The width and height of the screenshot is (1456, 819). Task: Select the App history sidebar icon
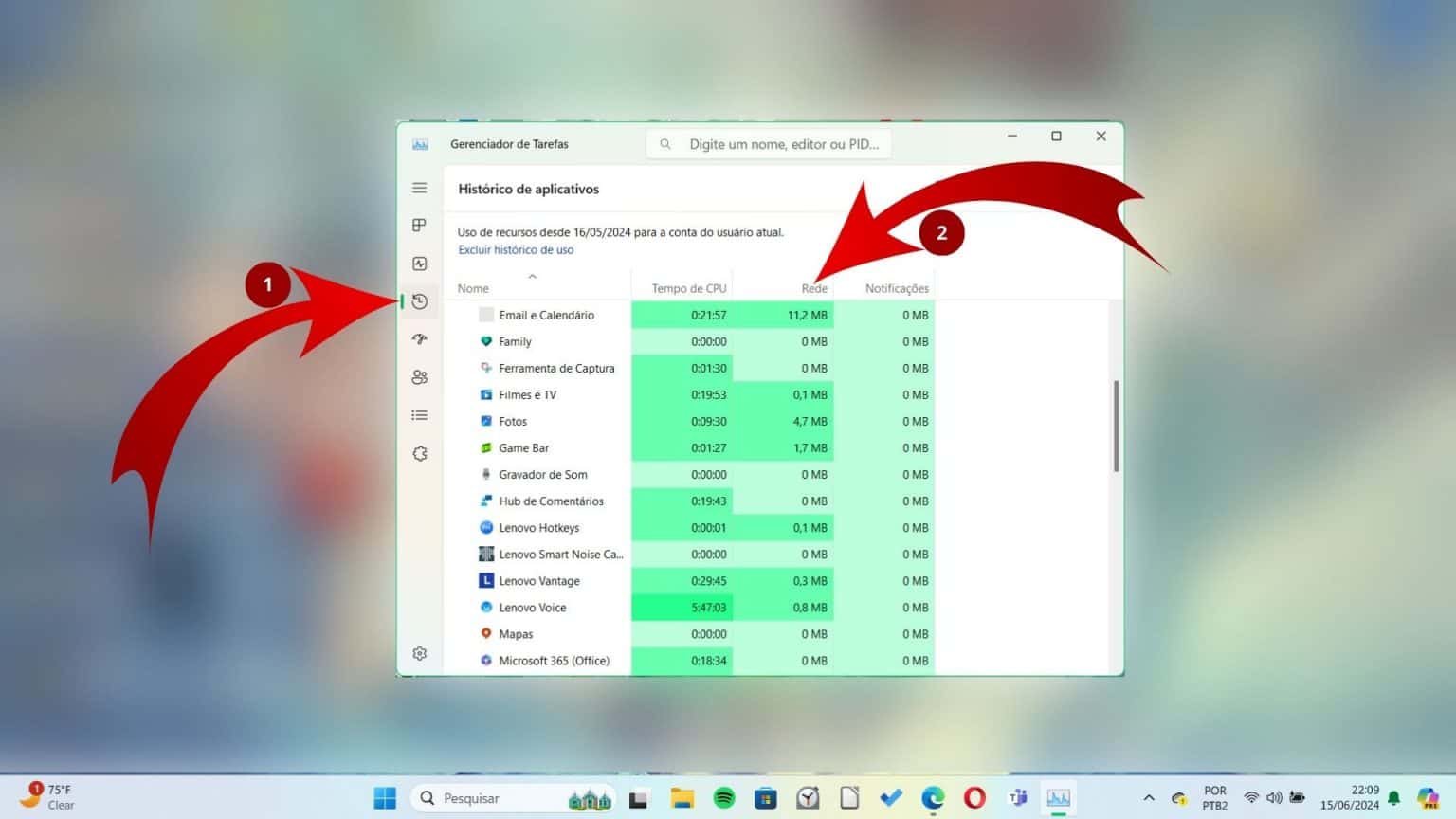tap(420, 301)
